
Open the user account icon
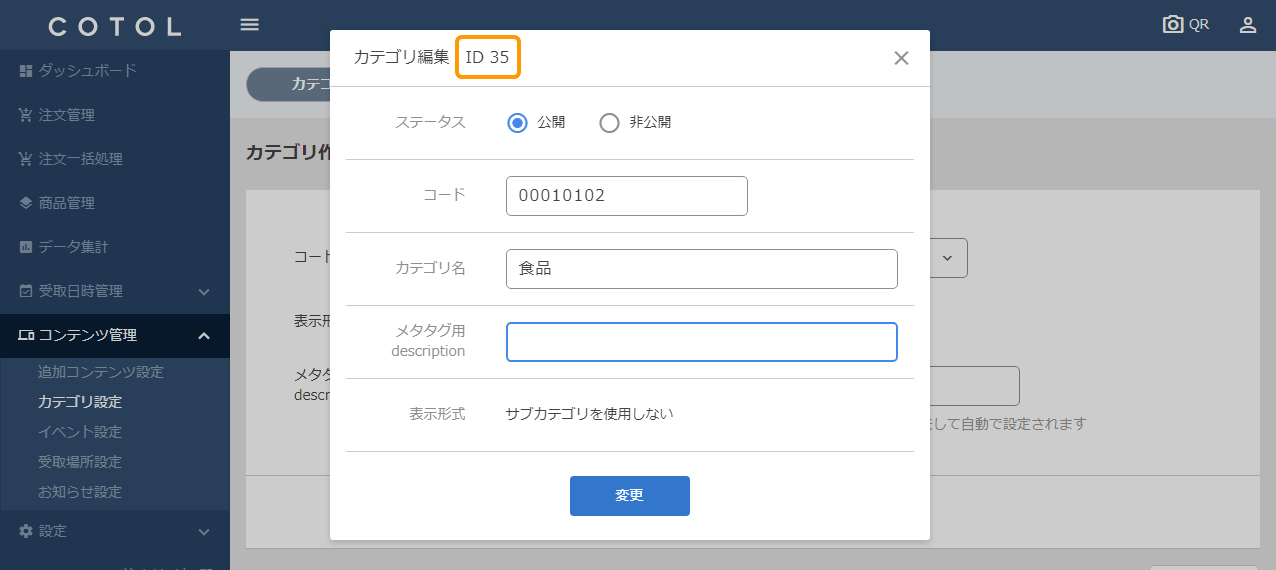point(1248,25)
